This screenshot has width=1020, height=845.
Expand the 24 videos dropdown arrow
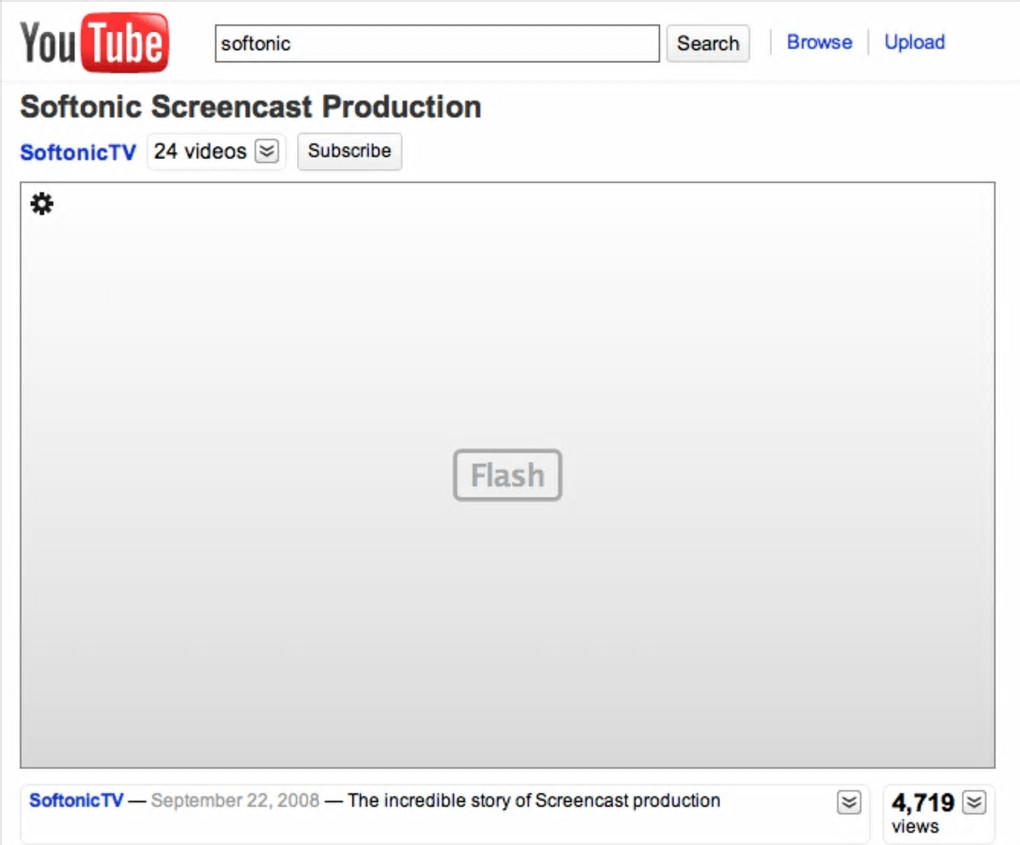point(267,152)
